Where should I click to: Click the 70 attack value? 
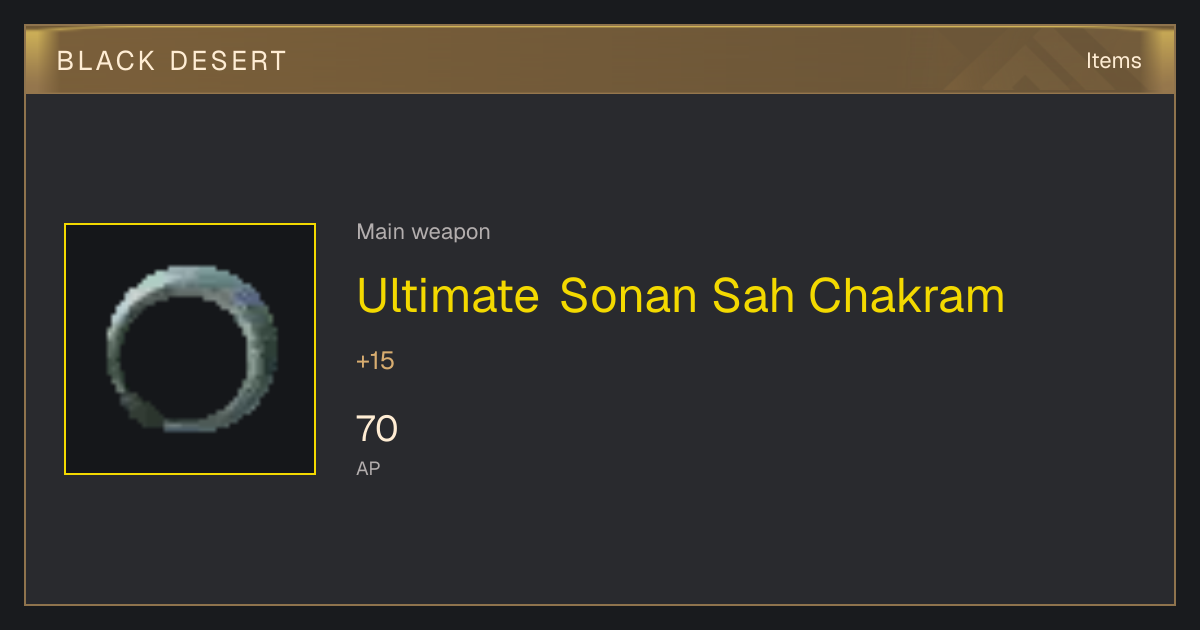pyautogui.click(x=377, y=429)
